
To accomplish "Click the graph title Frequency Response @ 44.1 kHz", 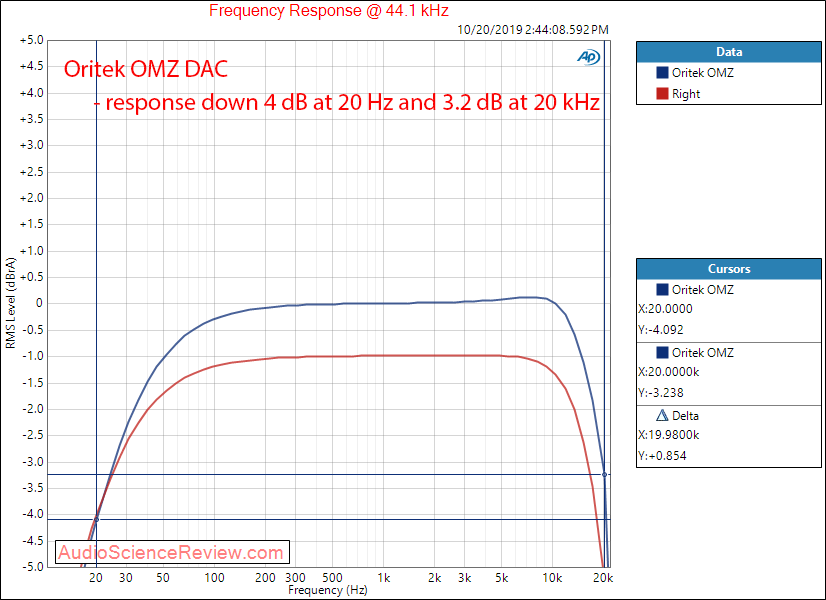I will tap(329, 10).
